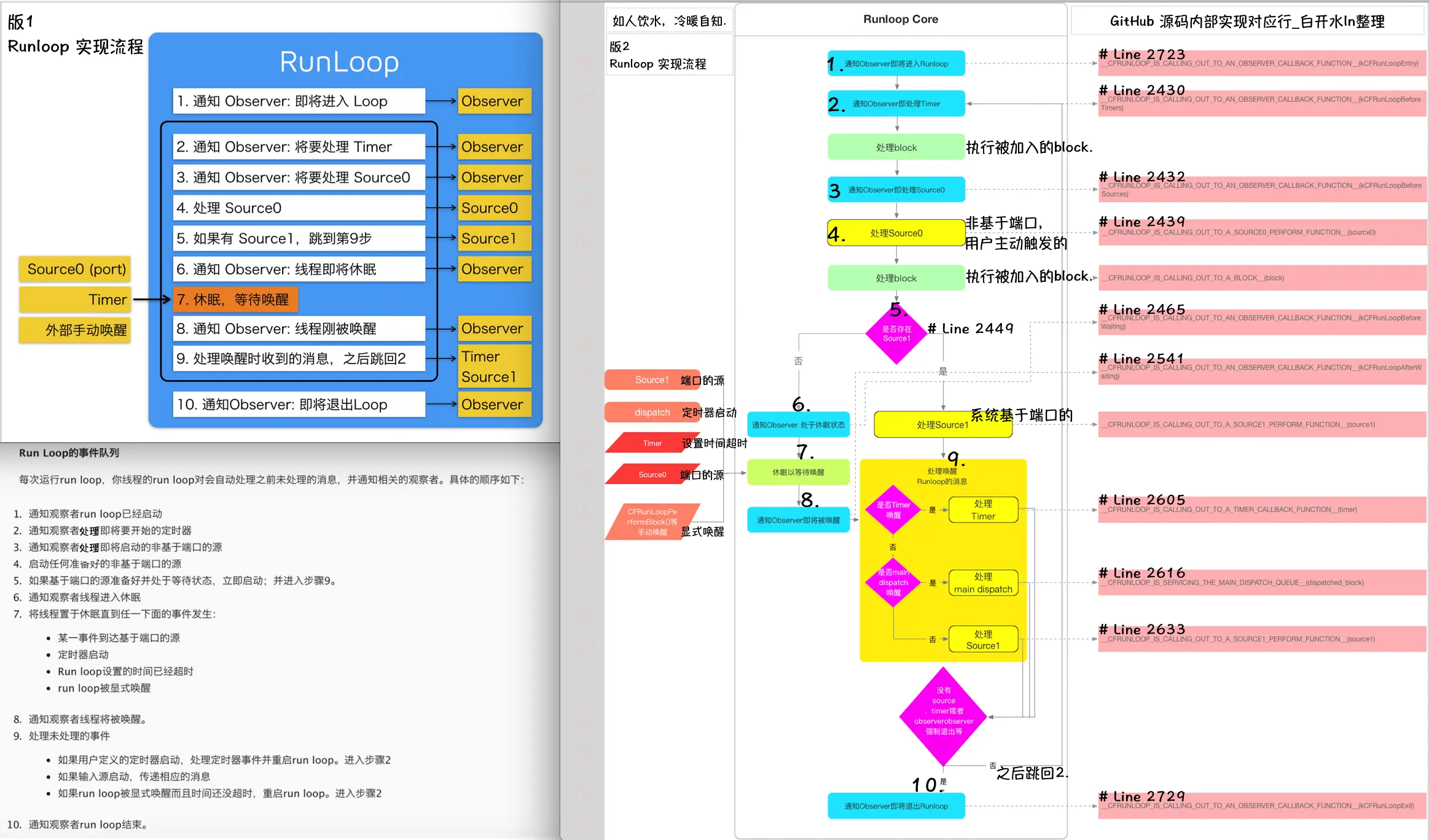
Task: Click the red "Source0" parallelogram
Action: coord(652,475)
